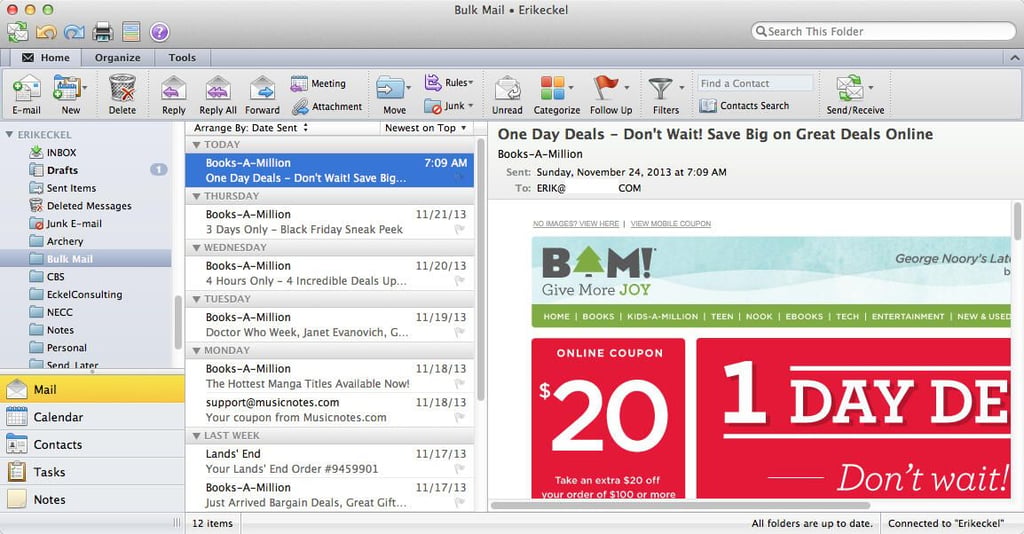Toggle flag on Doctor Who Week message
The height and width of the screenshot is (534, 1024).
point(460,332)
